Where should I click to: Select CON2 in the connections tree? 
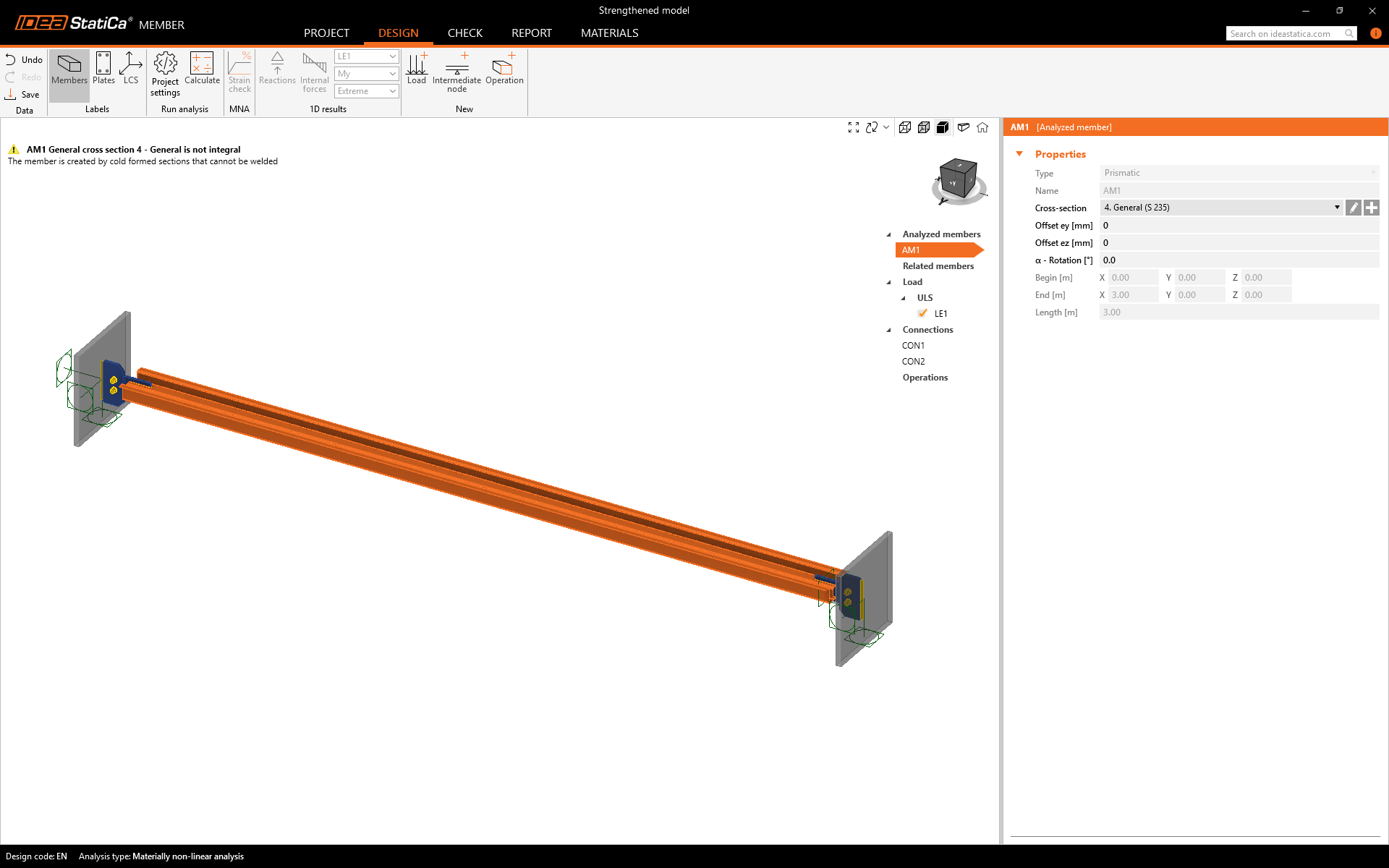913,362
